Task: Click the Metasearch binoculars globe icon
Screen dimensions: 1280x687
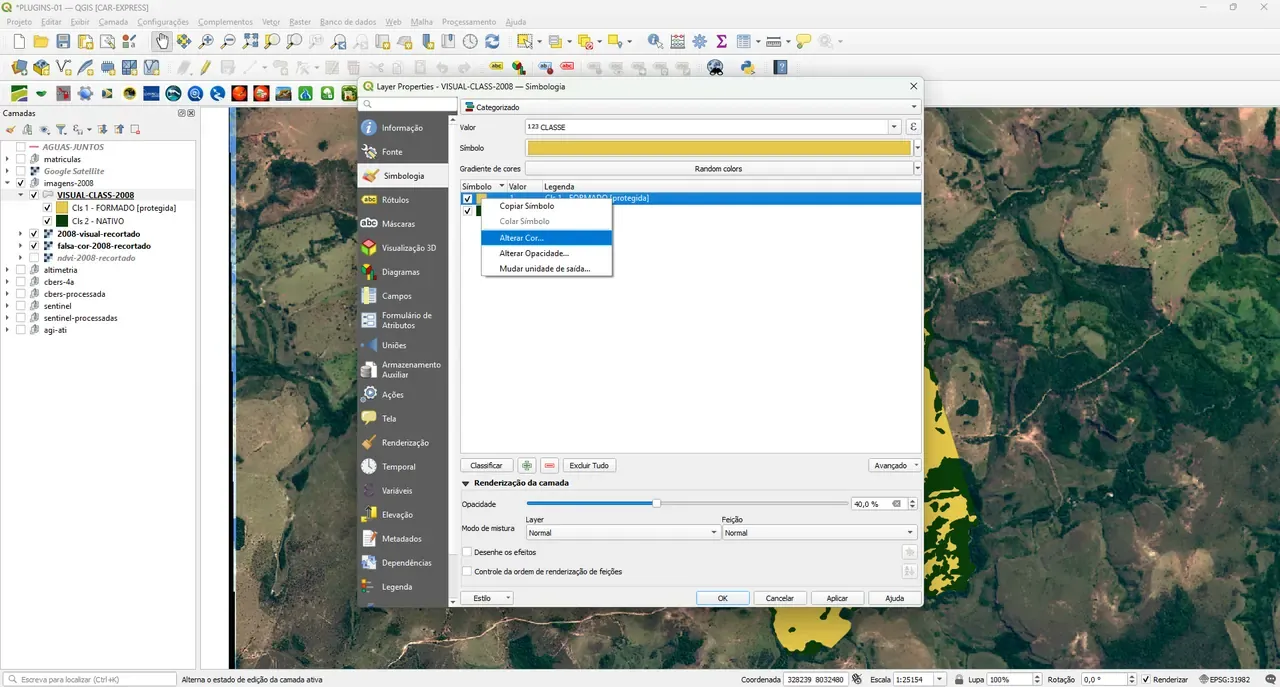Action: pyautogui.click(x=715, y=68)
